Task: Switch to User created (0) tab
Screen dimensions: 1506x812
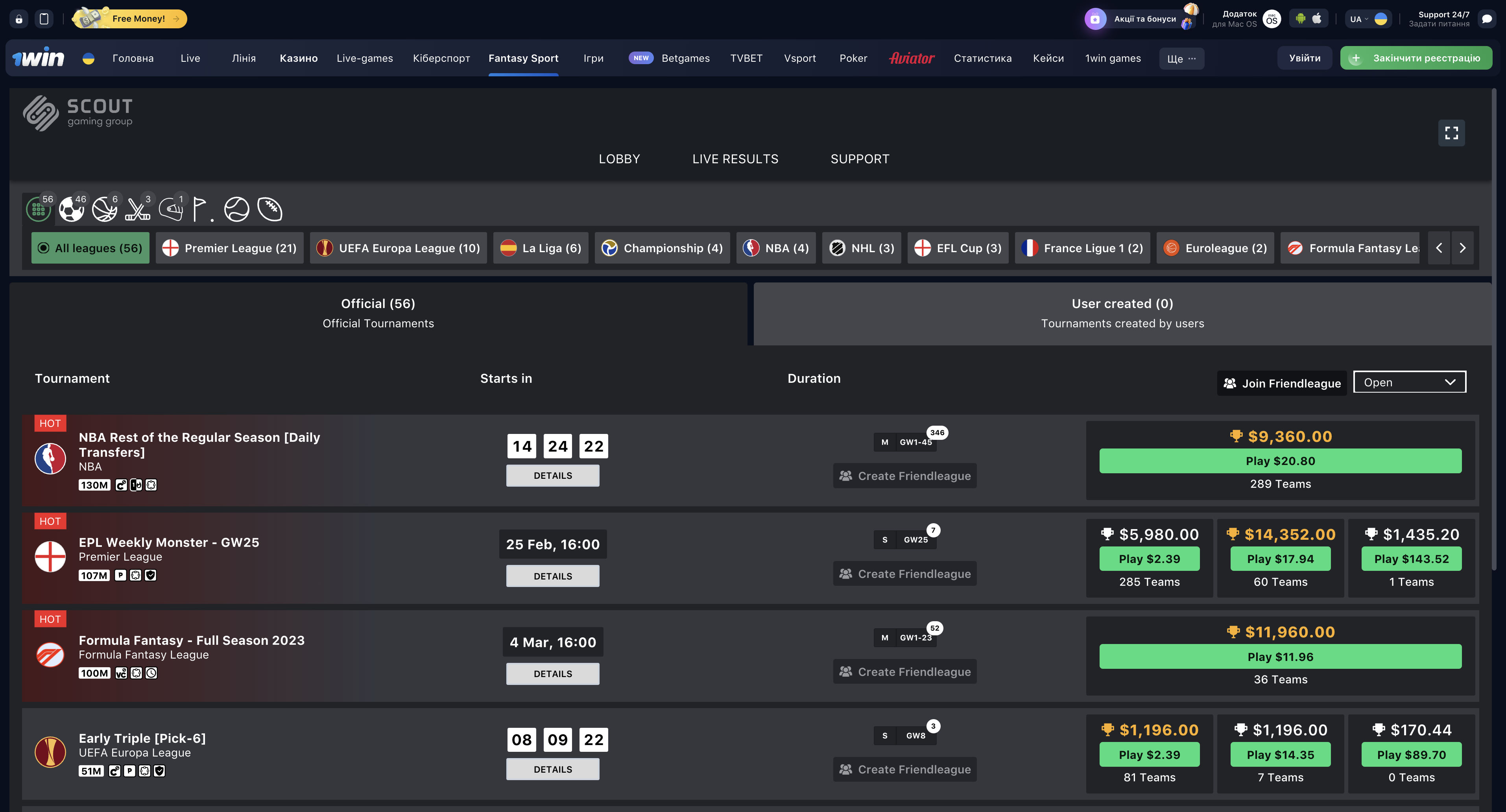Action: click(x=1122, y=313)
